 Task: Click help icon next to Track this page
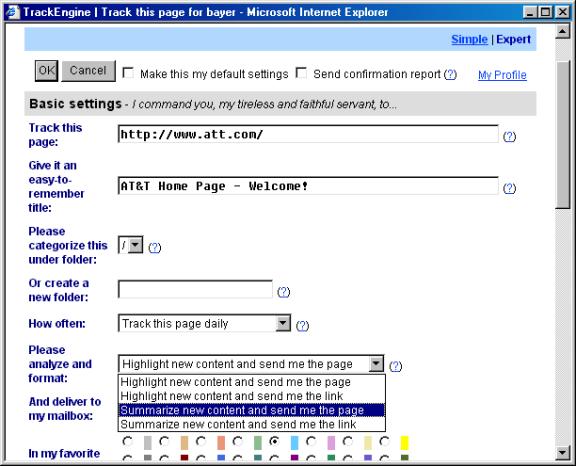point(509,137)
